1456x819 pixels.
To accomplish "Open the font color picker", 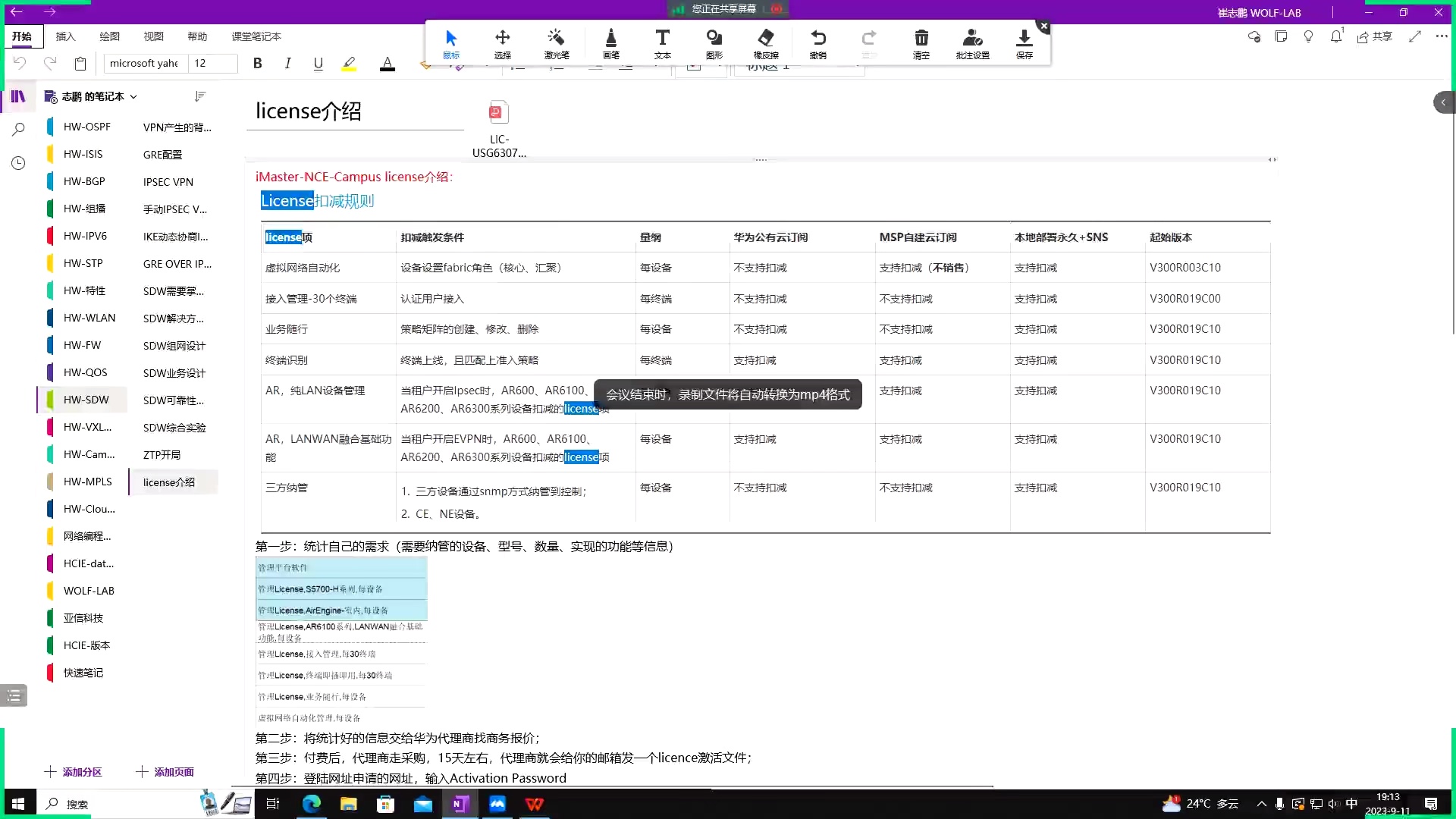I will pos(388,64).
